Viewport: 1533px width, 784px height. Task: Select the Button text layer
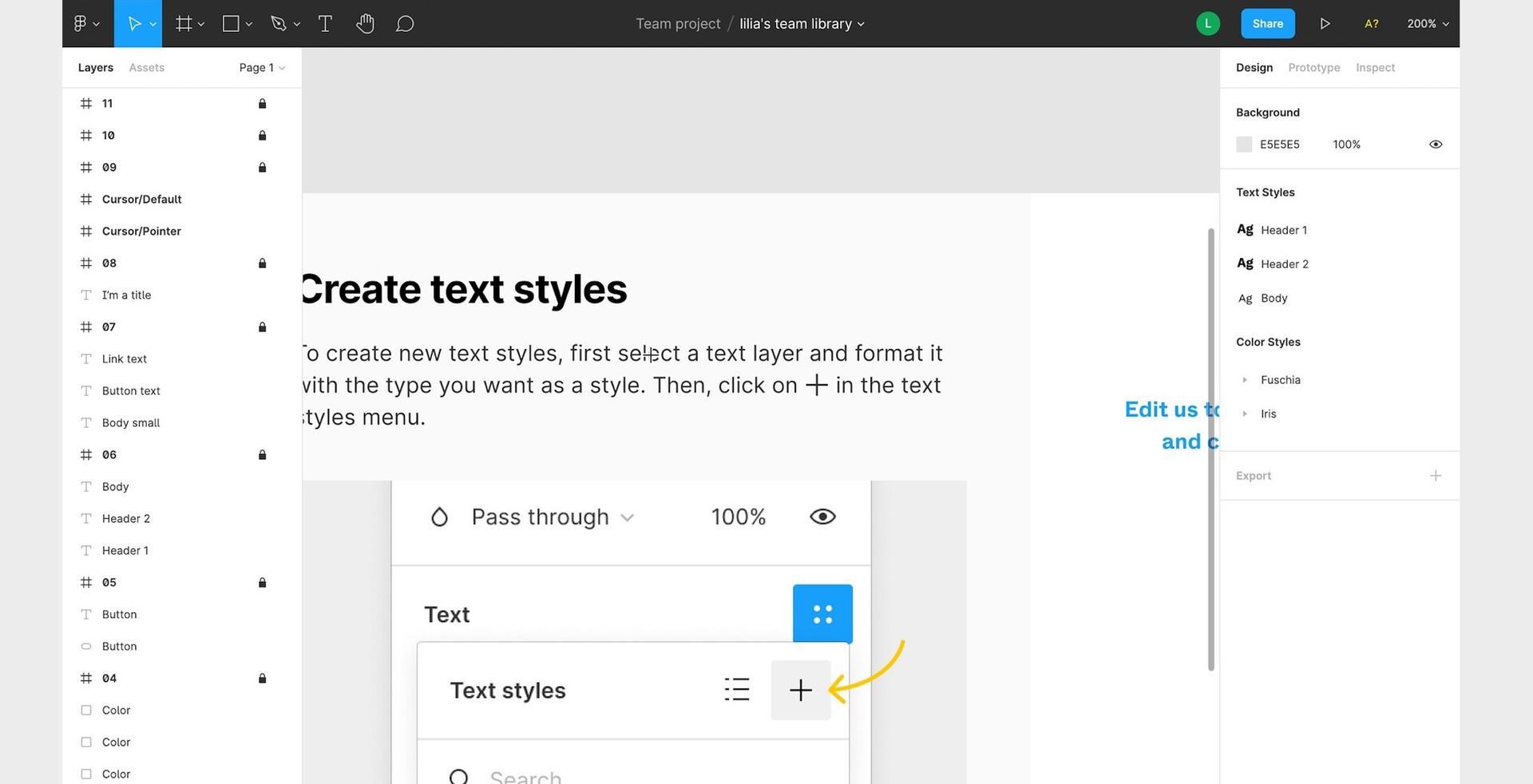click(x=182, y=390)
